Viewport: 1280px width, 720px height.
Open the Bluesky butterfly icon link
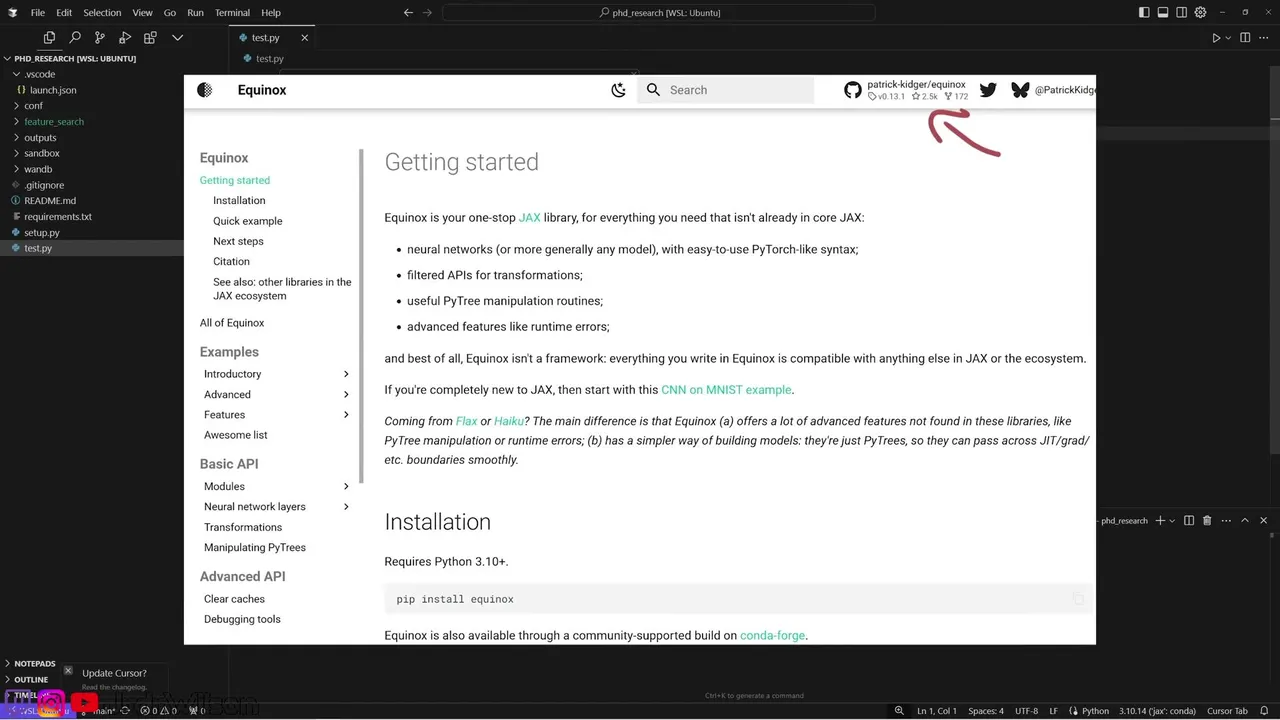coord(1020,90)
